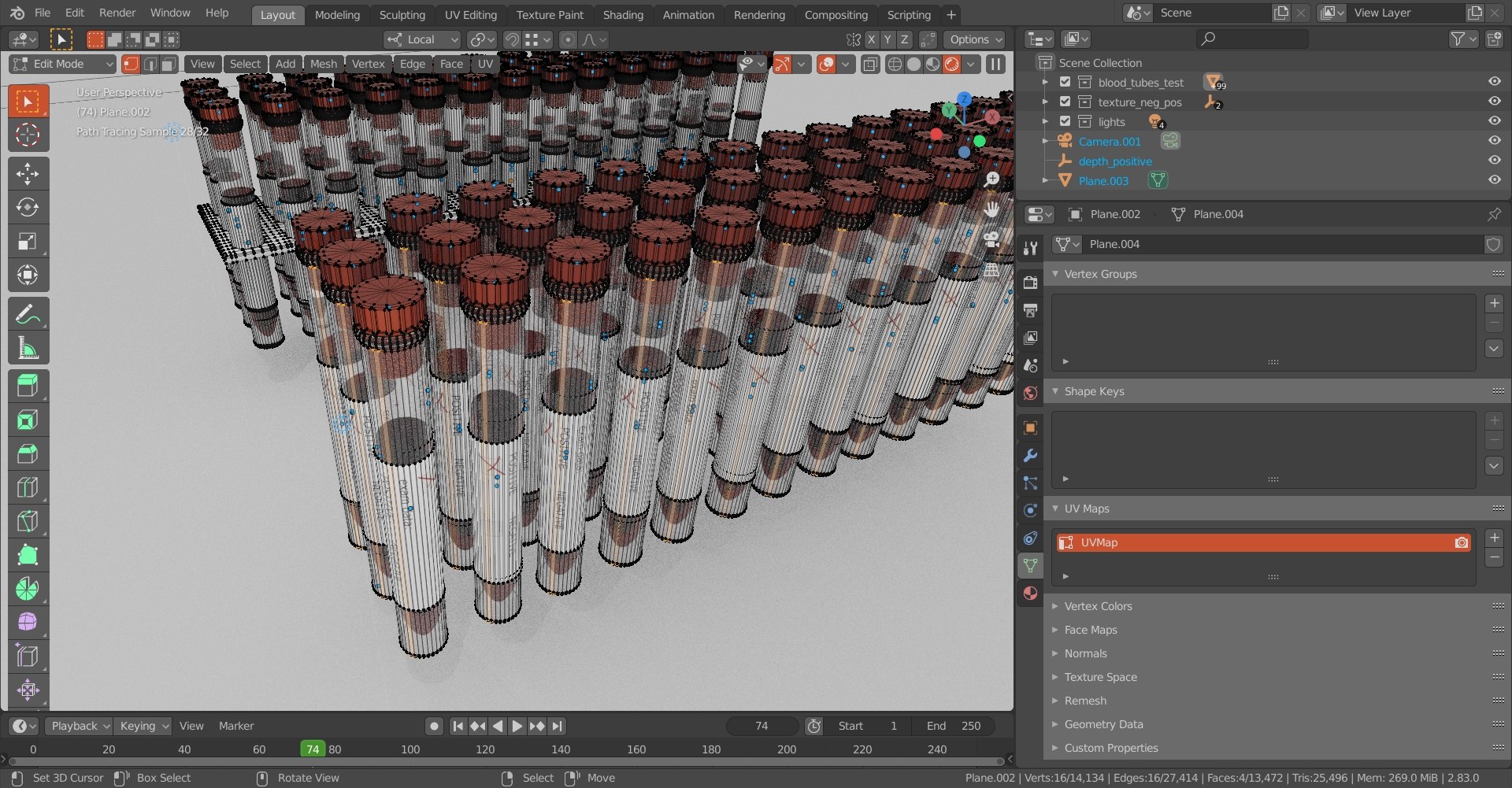Open the Render menu
This screenshot has height=788, width=1512.
pyautogui.click(x=117, y=13)
